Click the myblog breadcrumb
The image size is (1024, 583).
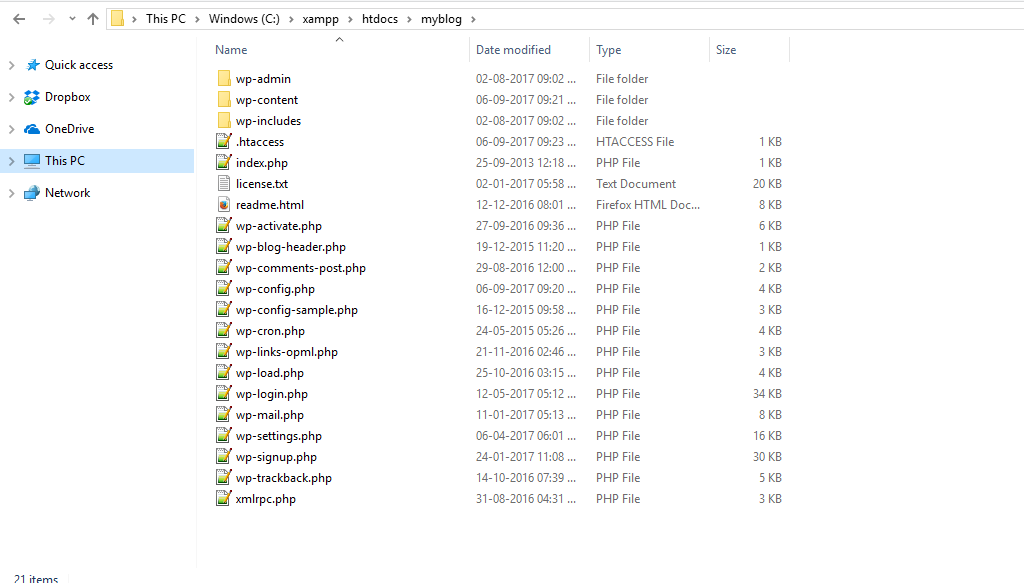441,19
